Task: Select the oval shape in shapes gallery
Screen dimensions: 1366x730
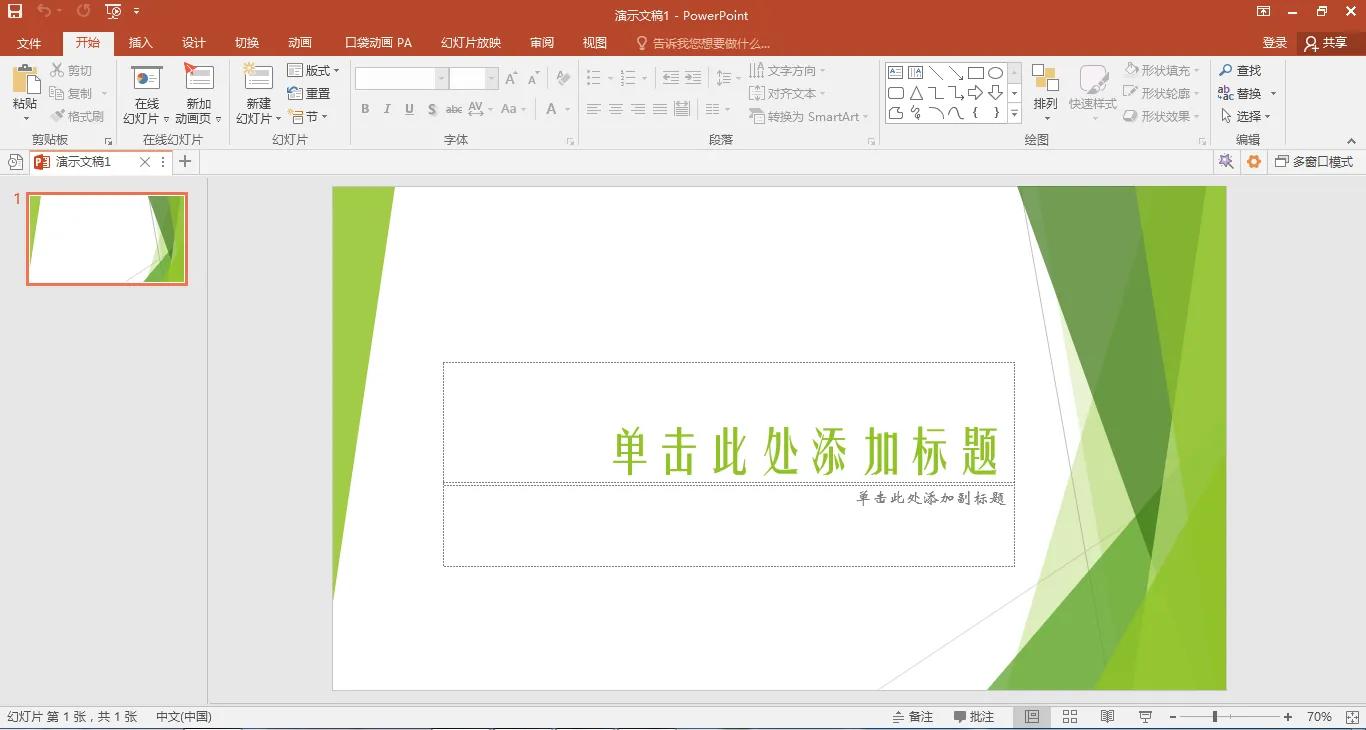Action: click(995, 73)
